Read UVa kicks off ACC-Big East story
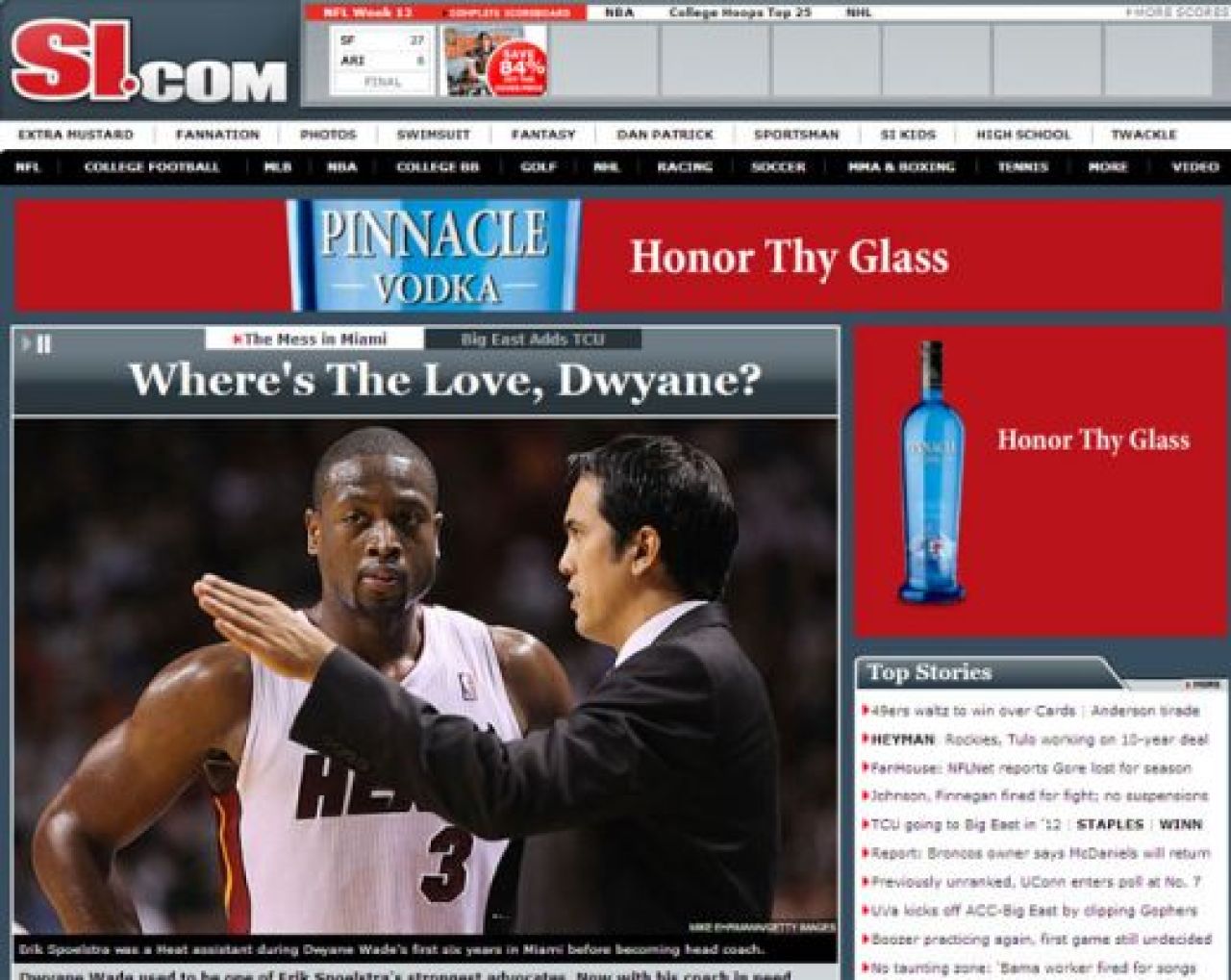The height and width of the screenshot is (980, 1231). (1034, 911)
